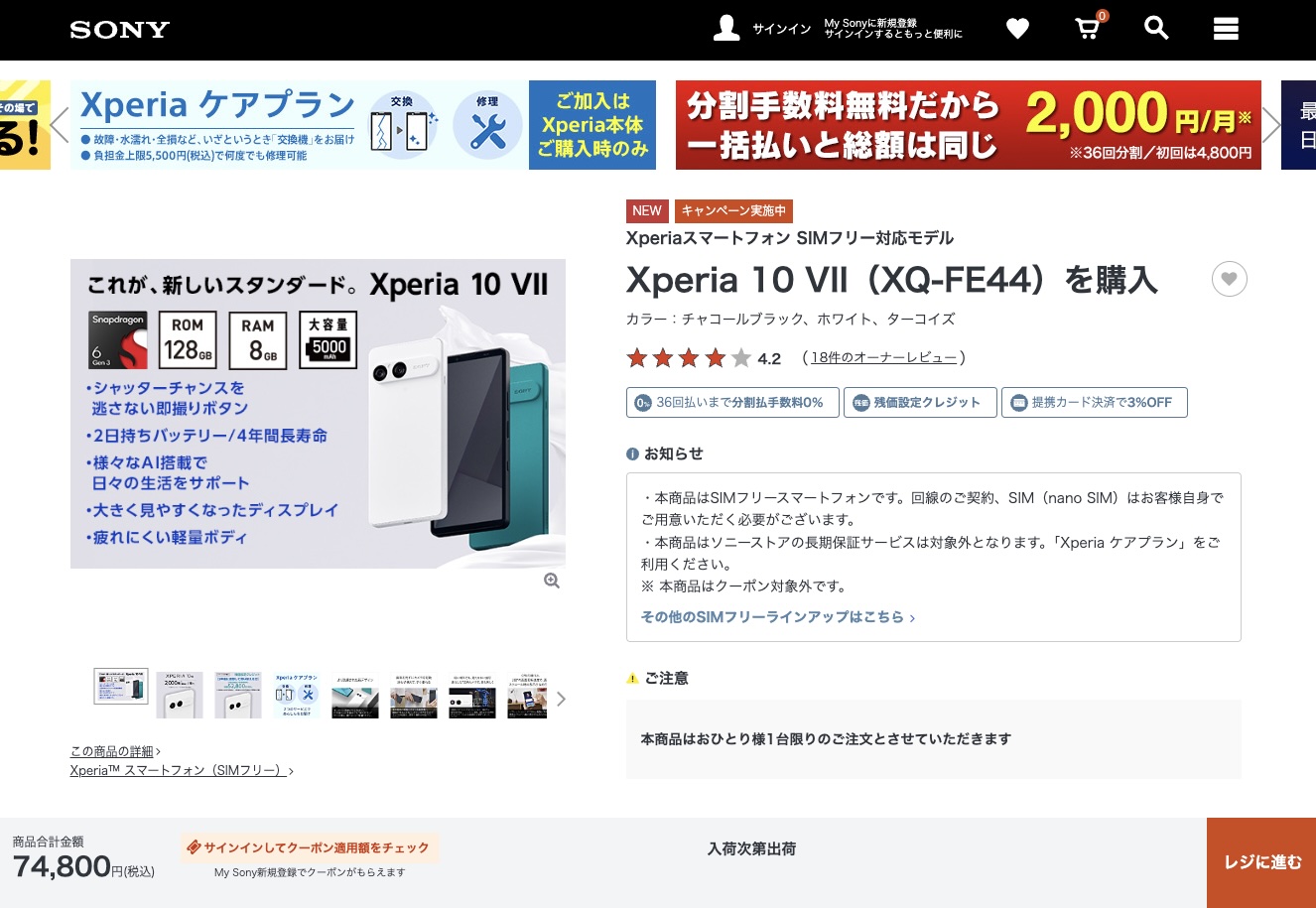The height and width of the screenshot is (908, 1316).
Task: Open the shopping cart icon
Action: point(1089,28)
